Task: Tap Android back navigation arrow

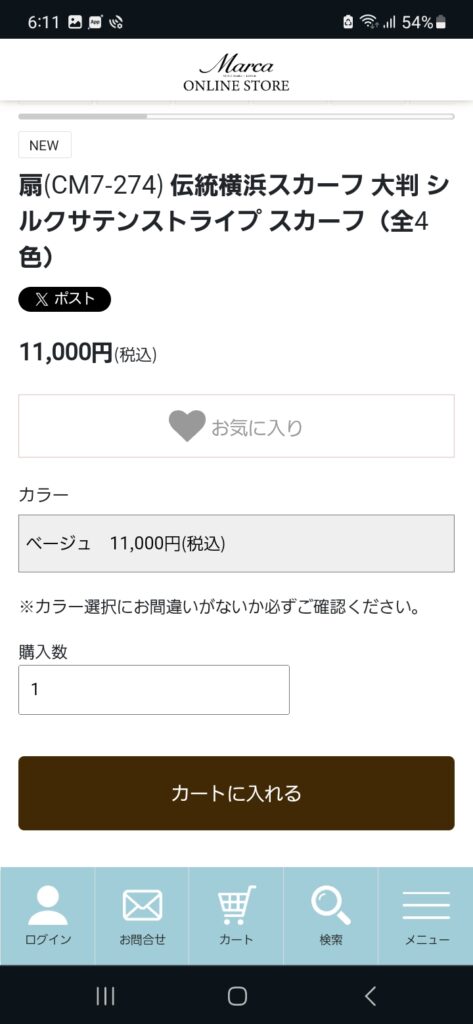Action: coord(370,995)
